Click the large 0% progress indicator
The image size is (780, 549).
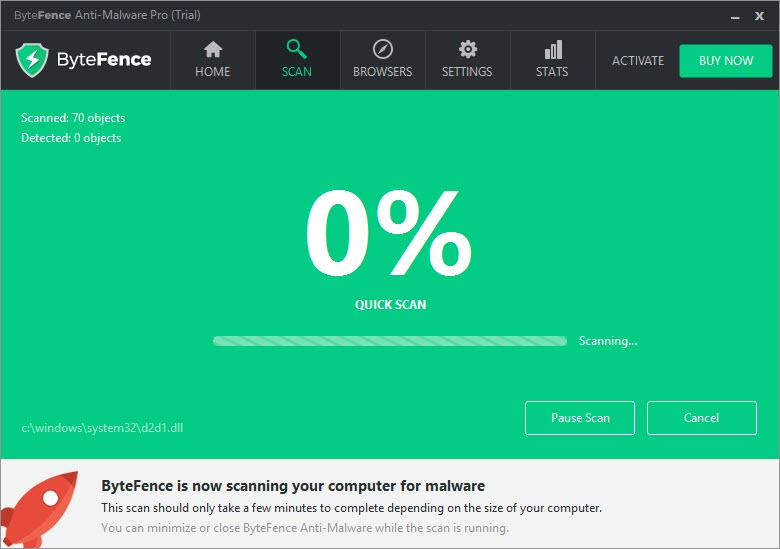pyautogui.click(x=389, y=233)
